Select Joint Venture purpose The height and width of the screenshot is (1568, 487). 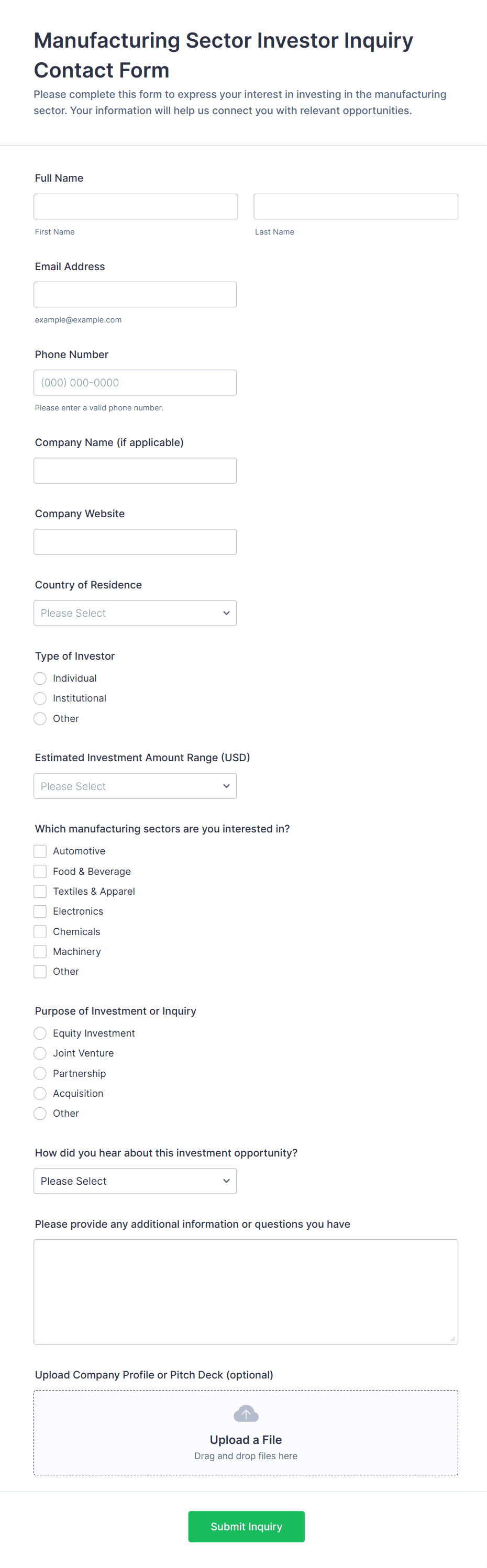[40, 1053]
